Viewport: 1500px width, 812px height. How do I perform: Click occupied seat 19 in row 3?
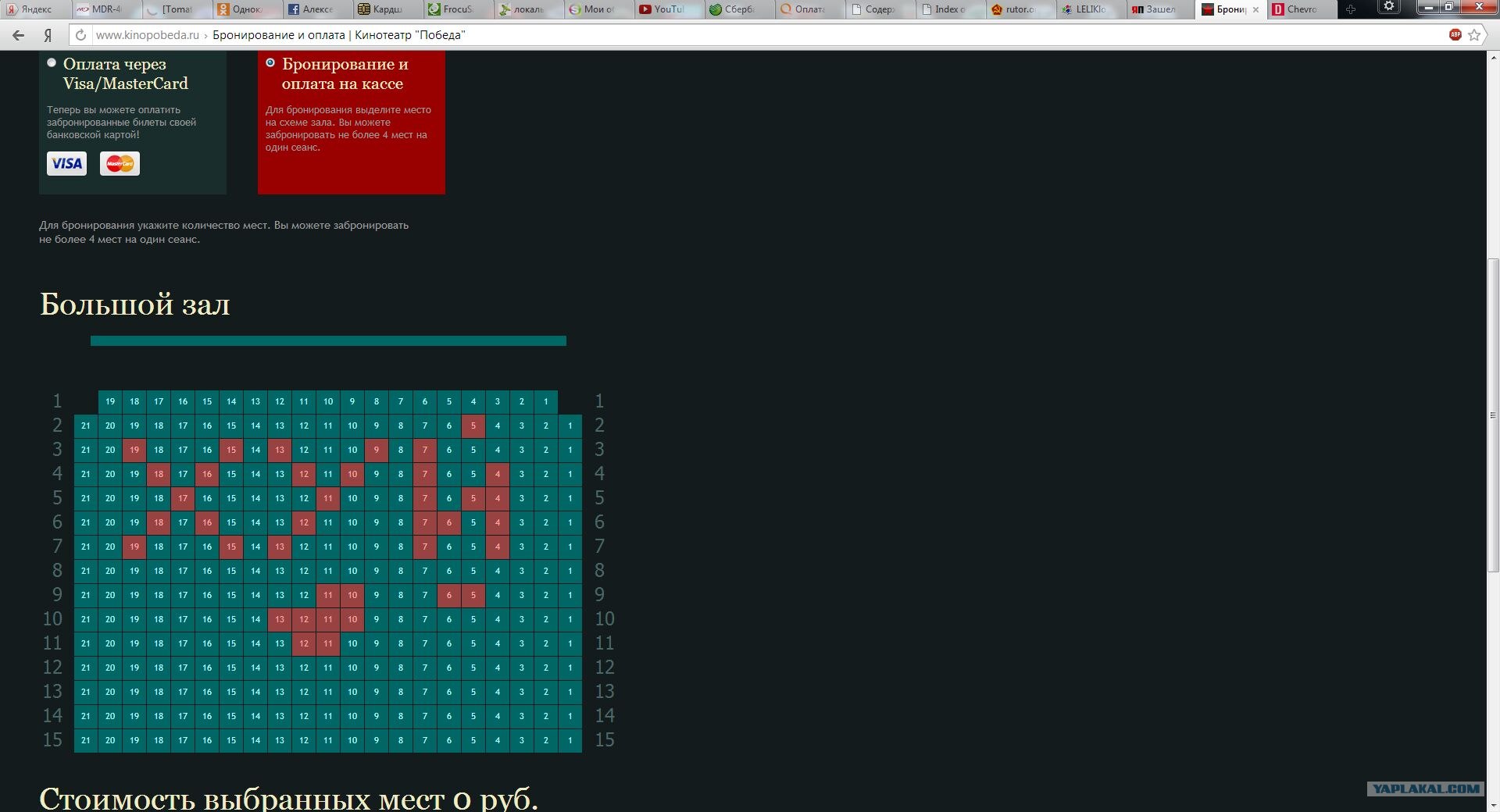pos(134,450)
